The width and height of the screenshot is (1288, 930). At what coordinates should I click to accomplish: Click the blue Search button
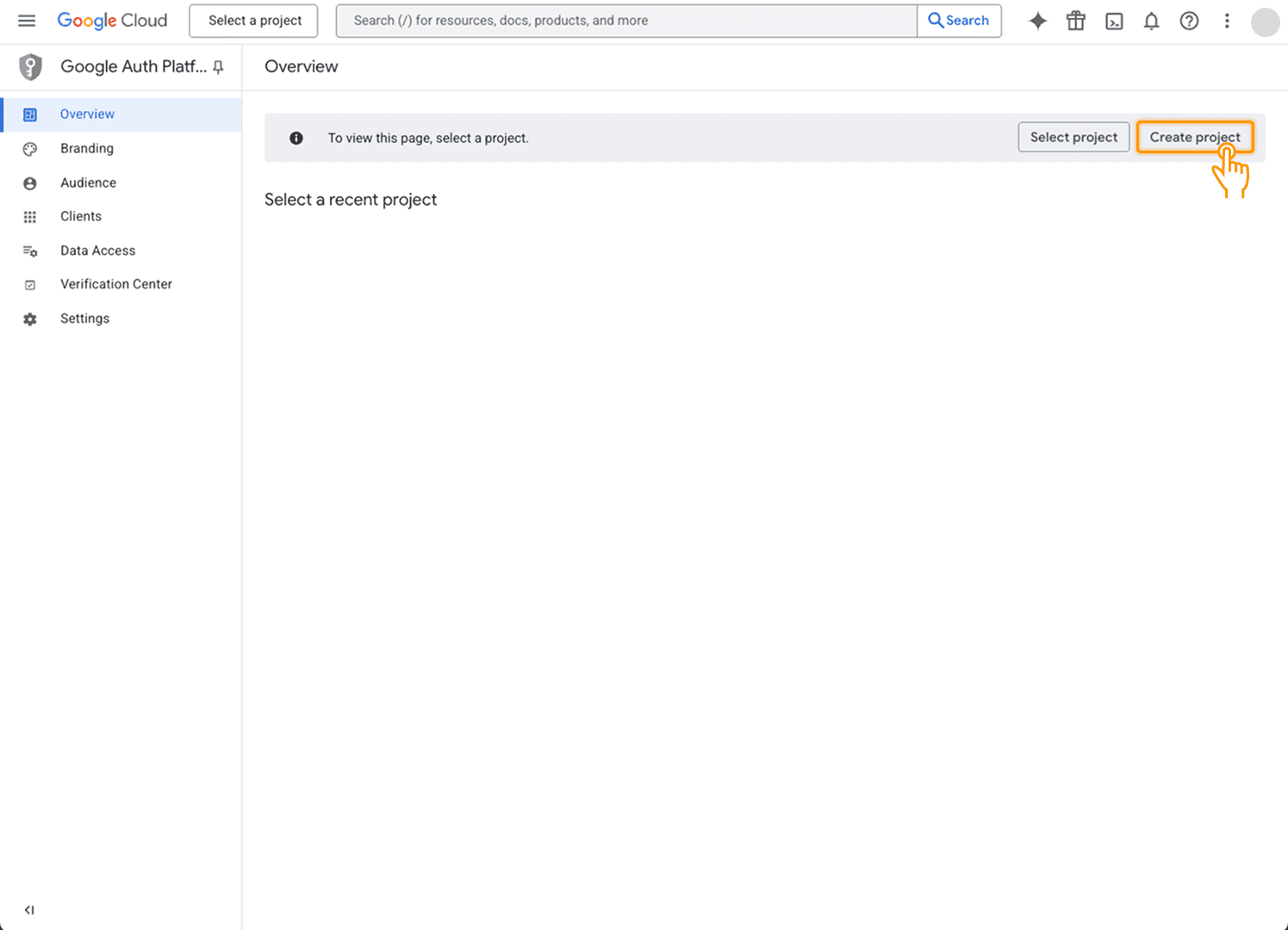pos(959,21)
